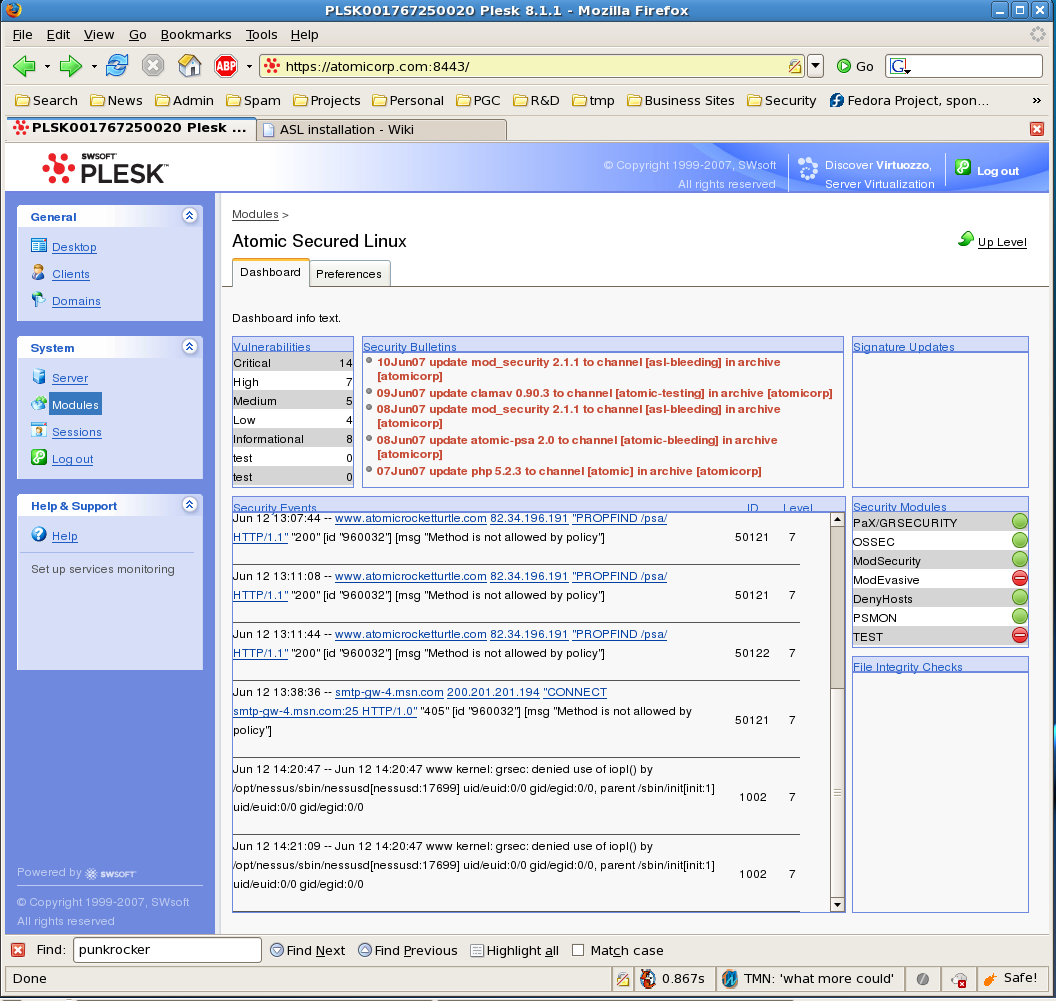
Task: Click the PaX/GRSECURITY green status icon
Action: [x=1019, y=522]
